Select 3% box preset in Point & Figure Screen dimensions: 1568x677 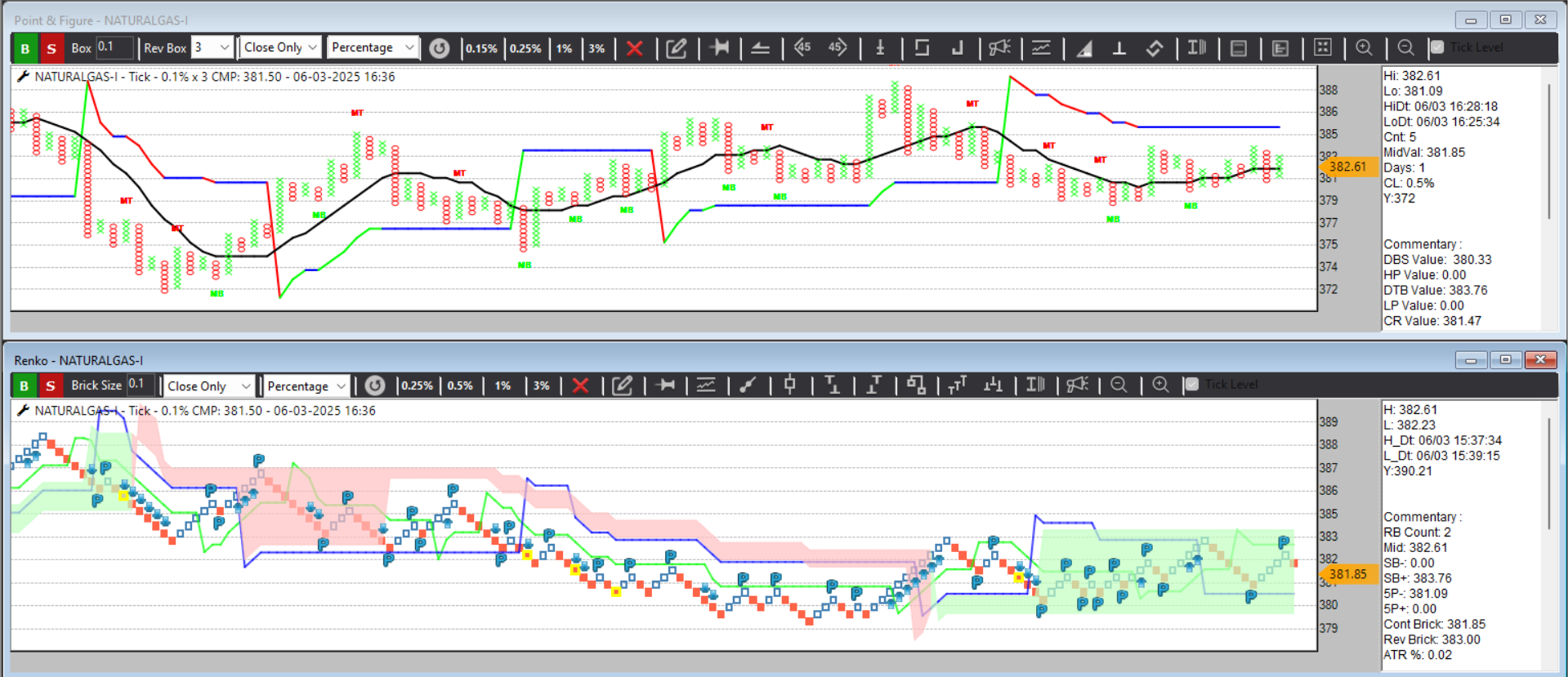click(596, 48)
